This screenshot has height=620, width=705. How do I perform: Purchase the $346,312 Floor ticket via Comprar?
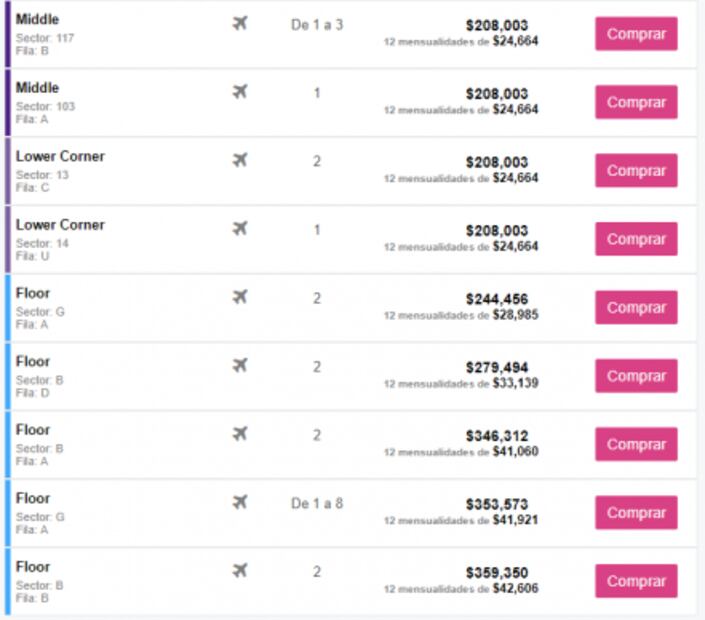coord(636,444)
